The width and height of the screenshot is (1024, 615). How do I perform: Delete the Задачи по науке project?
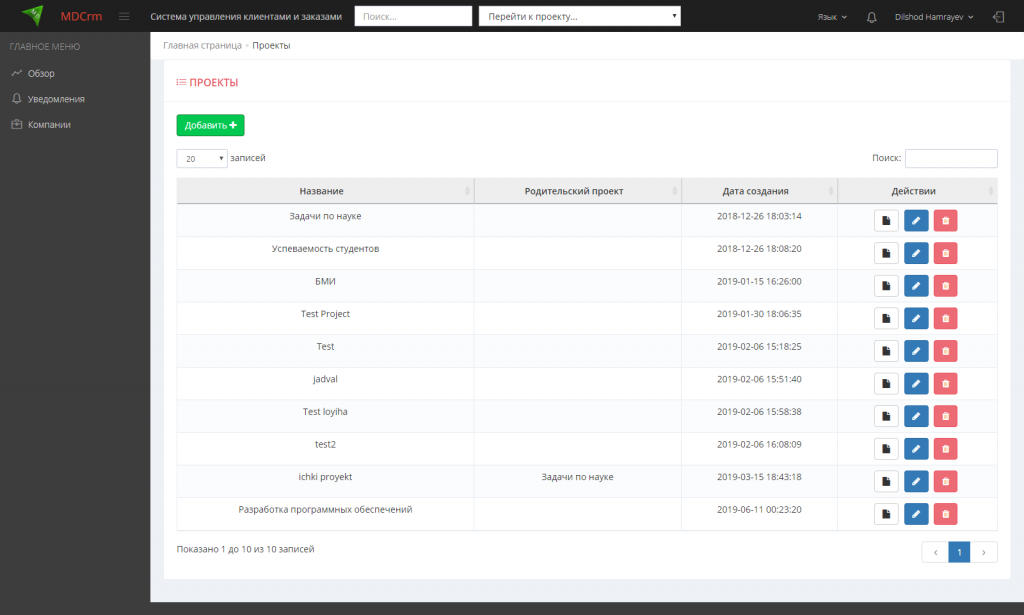[946, 221]
